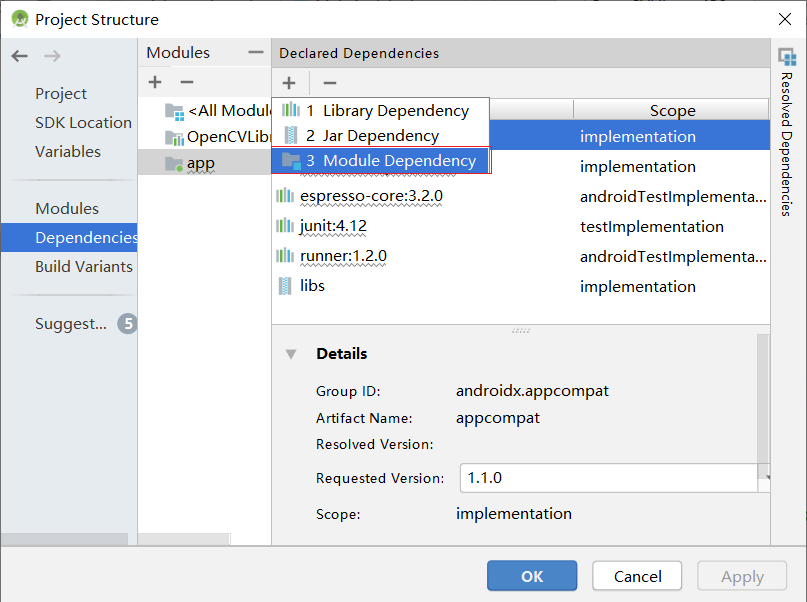Click the Cancel button

tap(636, 575)
